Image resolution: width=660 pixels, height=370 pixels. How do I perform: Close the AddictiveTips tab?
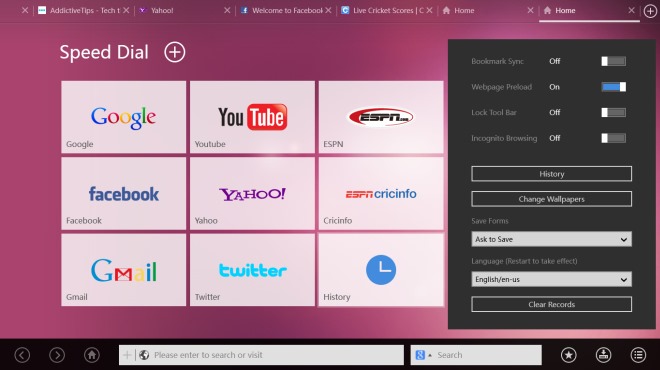pyautogui.click(x=126, y=11)
